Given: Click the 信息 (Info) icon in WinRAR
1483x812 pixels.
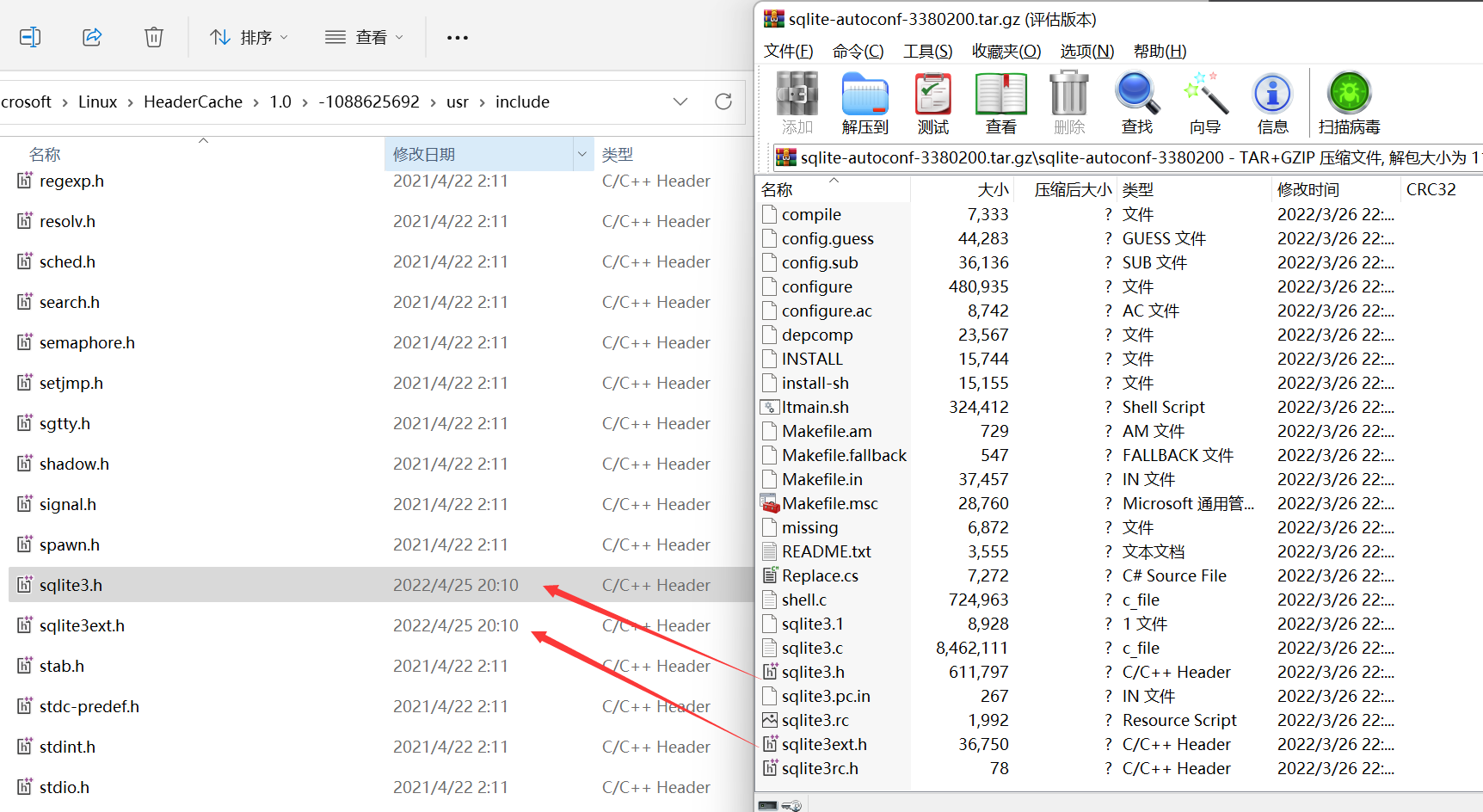Looking at the screenshot, I should [x=1271, y=101].
